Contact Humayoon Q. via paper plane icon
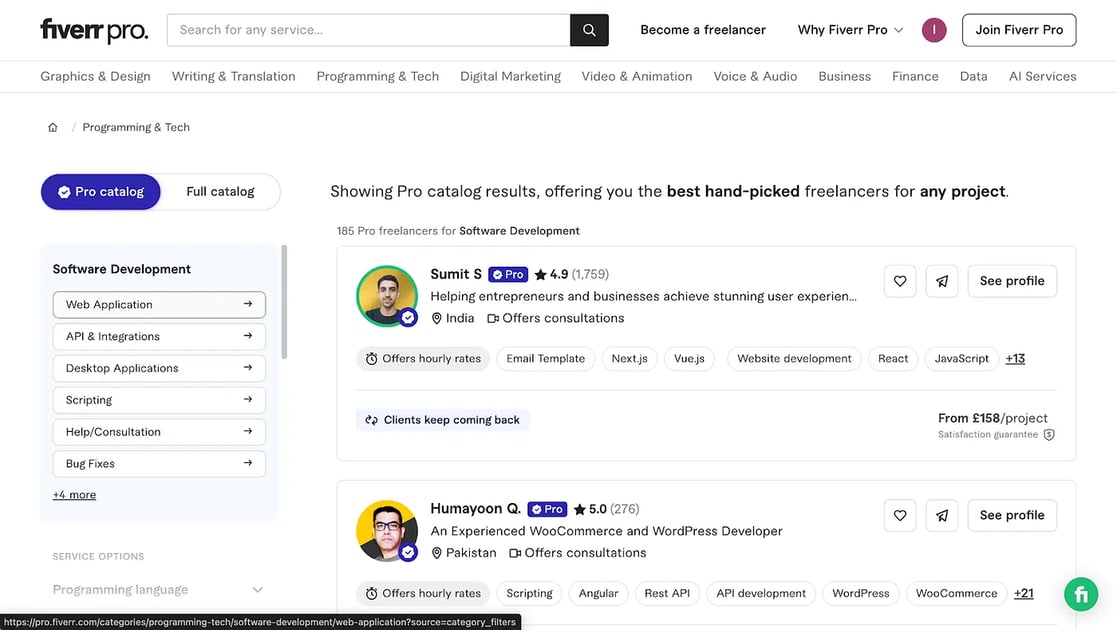 click(942, 515)
